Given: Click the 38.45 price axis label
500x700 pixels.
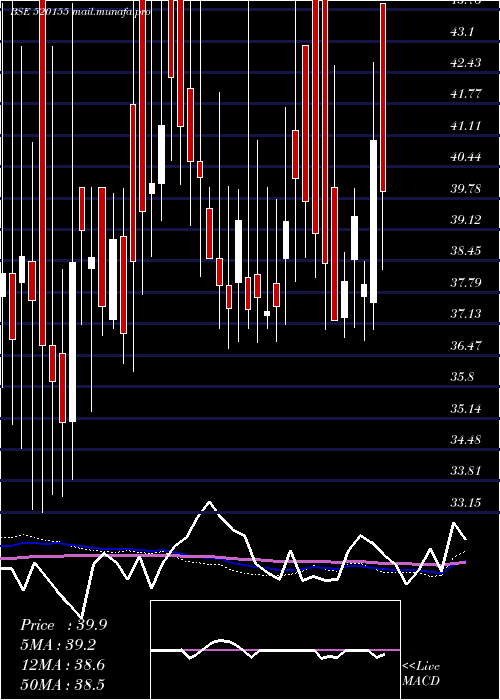Looking at the screenshot, I should [466, 251].
